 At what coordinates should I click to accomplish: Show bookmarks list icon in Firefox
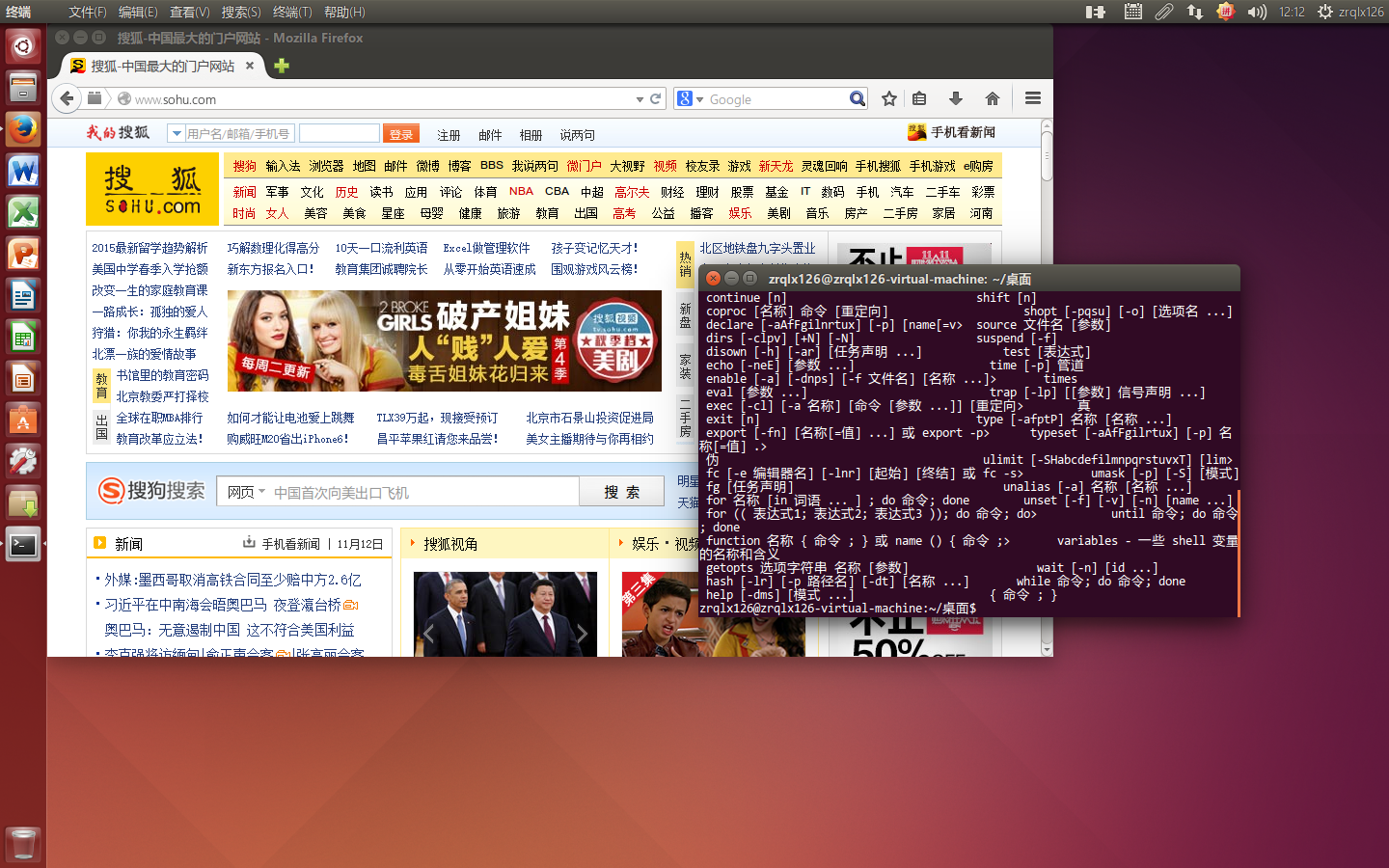coord(919,98)
